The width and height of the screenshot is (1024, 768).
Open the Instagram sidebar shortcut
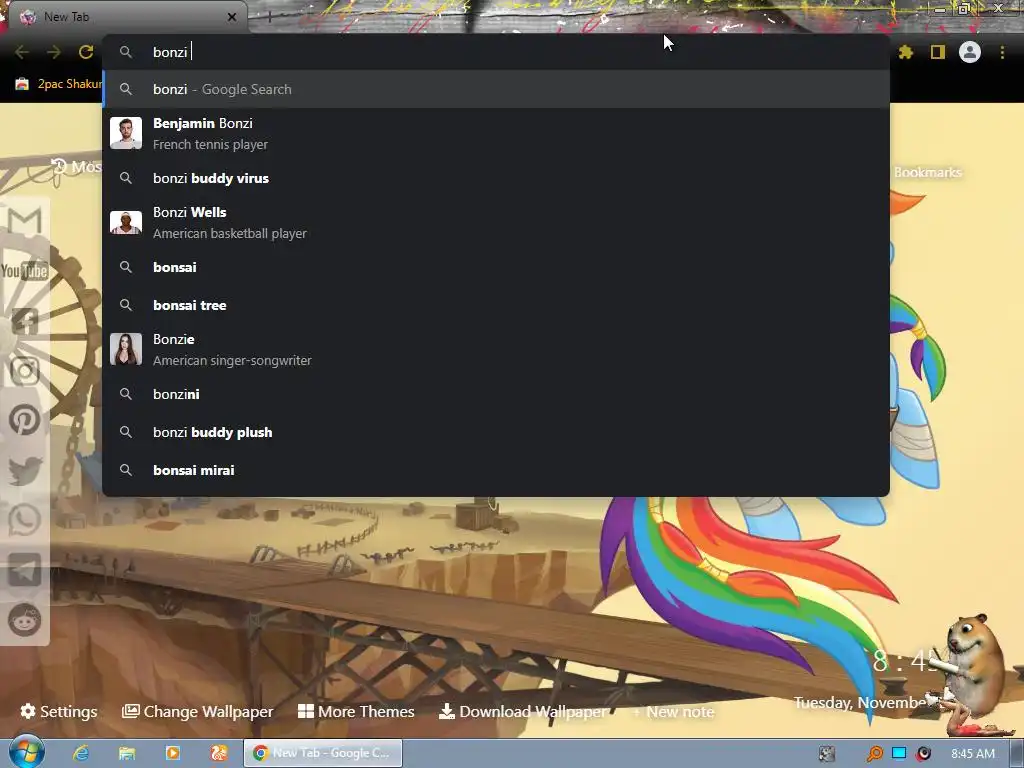tap(24, 371)
